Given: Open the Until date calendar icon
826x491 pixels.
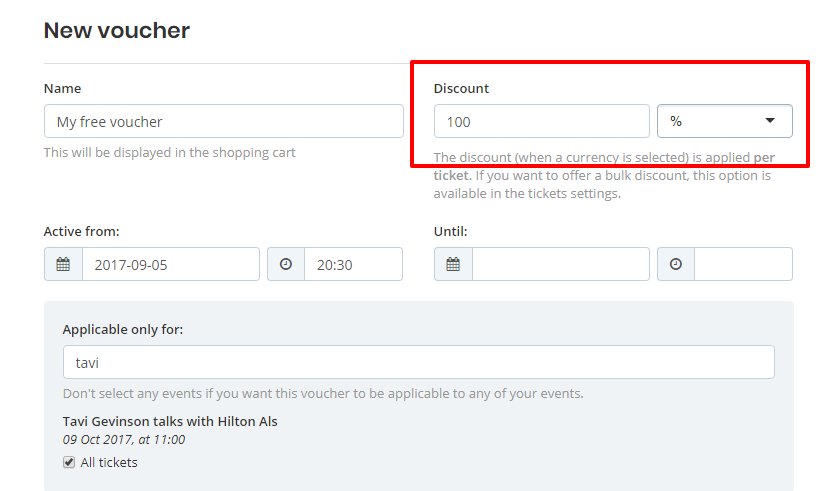Looking at the screenshot, I should pos(453,264).
